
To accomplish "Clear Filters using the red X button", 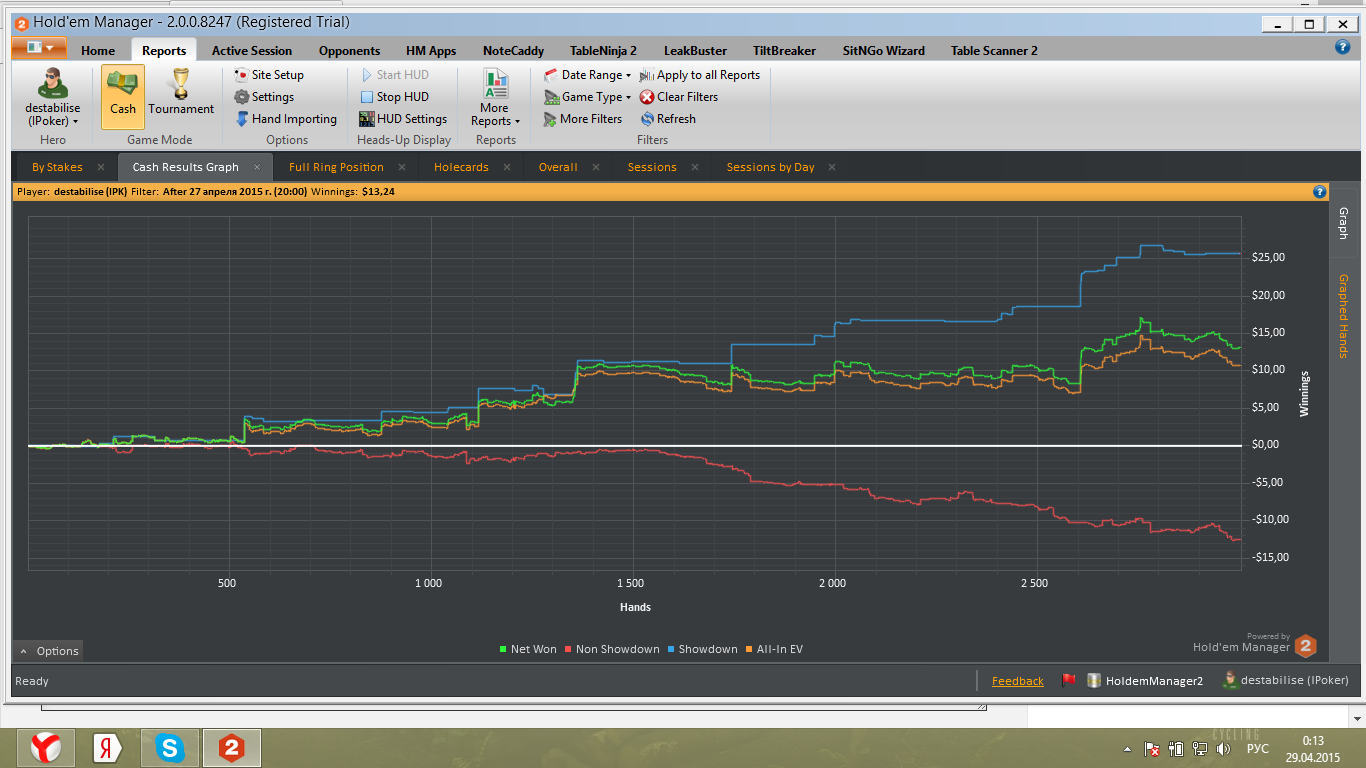I will [679, 97].
